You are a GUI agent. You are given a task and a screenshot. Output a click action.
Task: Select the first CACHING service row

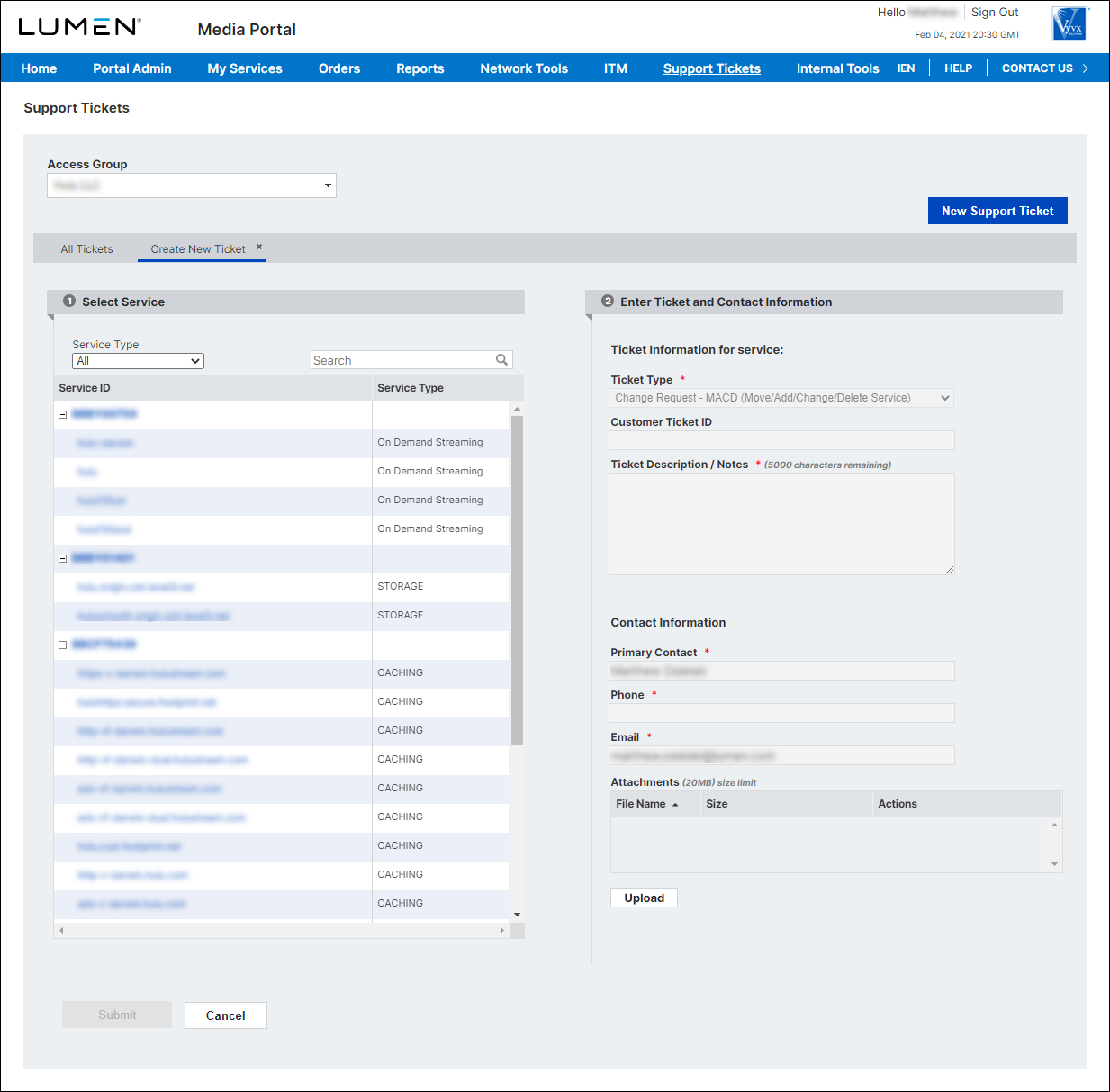[x=282, y=673]
